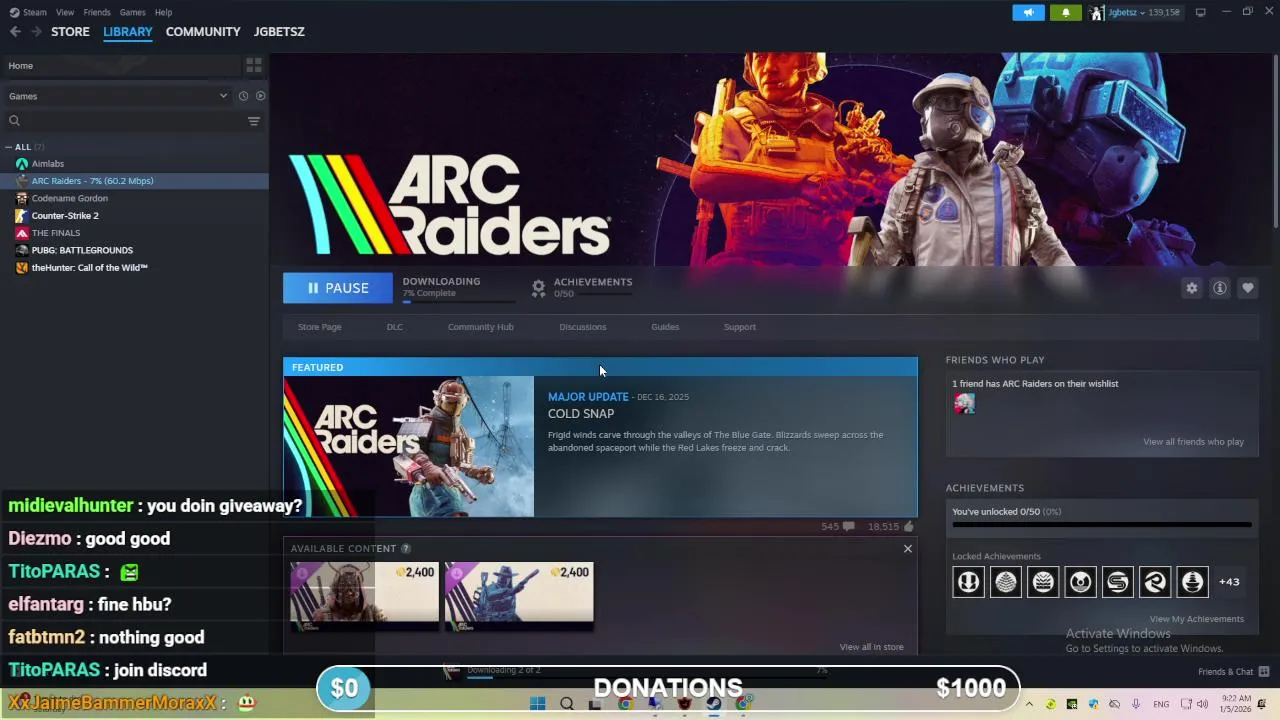Click the featured post comments icon
This screenshot has height=720, width=1280.
pyautogui.click(x=848, y=526)
